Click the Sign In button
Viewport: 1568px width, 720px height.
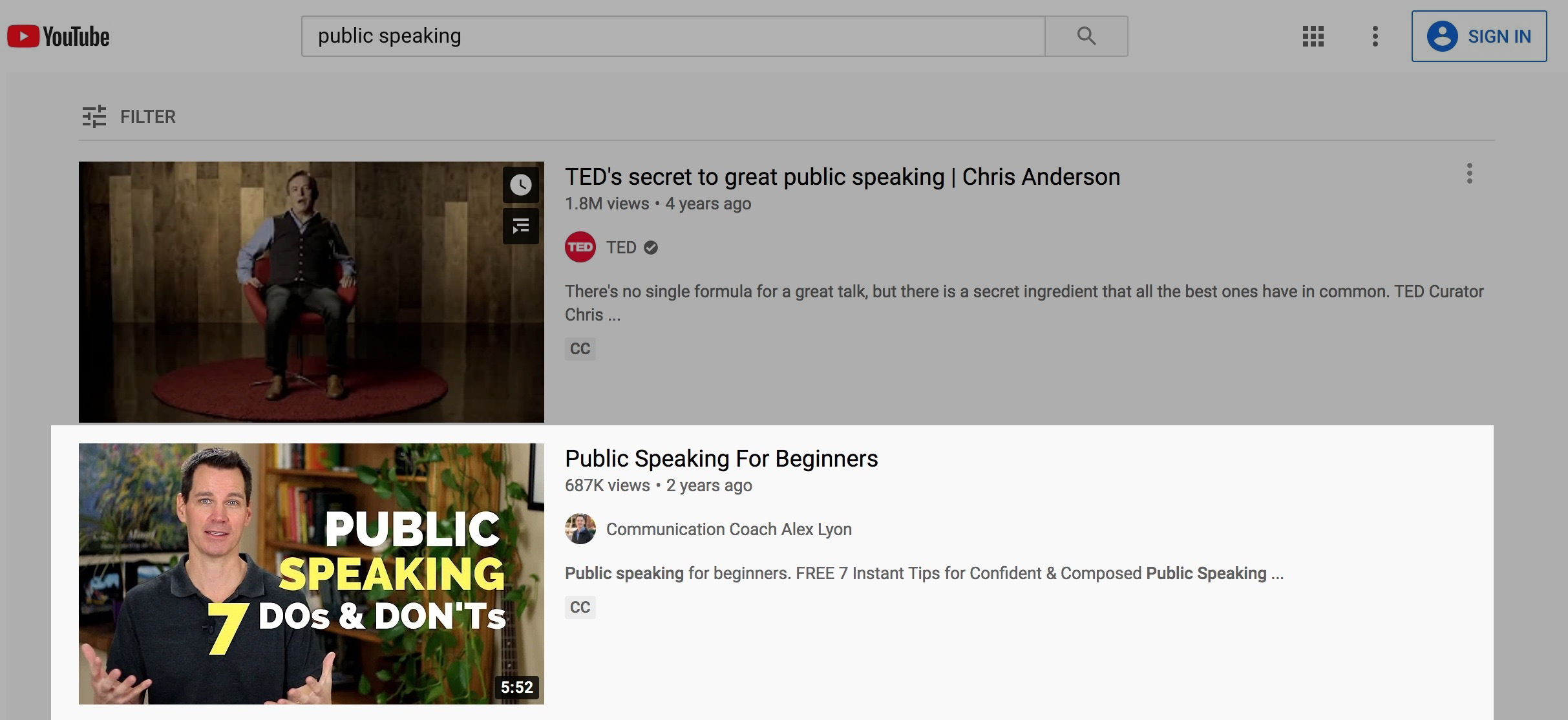tap(1479, 36)
